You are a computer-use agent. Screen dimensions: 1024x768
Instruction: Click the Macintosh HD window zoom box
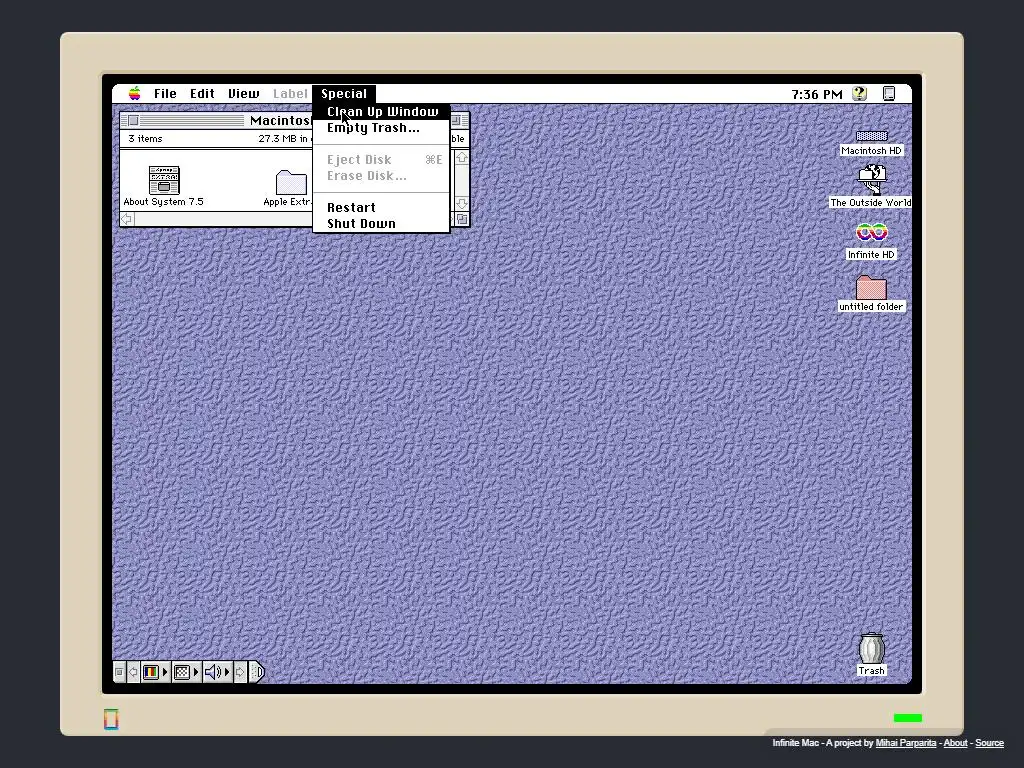click(x=456, y=121)
